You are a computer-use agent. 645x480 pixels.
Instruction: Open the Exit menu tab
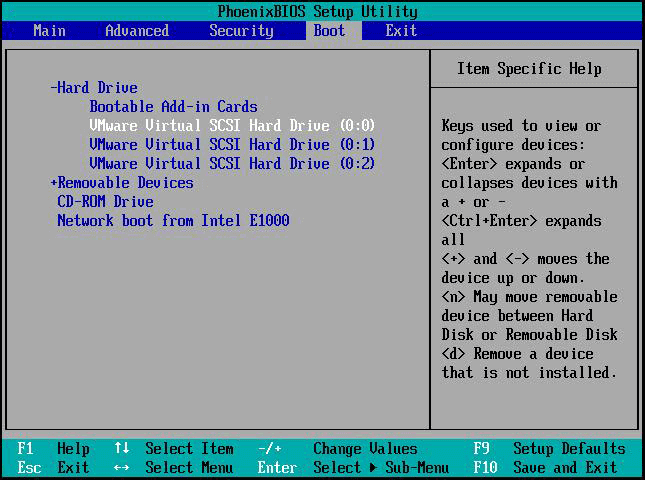point(401,30)
